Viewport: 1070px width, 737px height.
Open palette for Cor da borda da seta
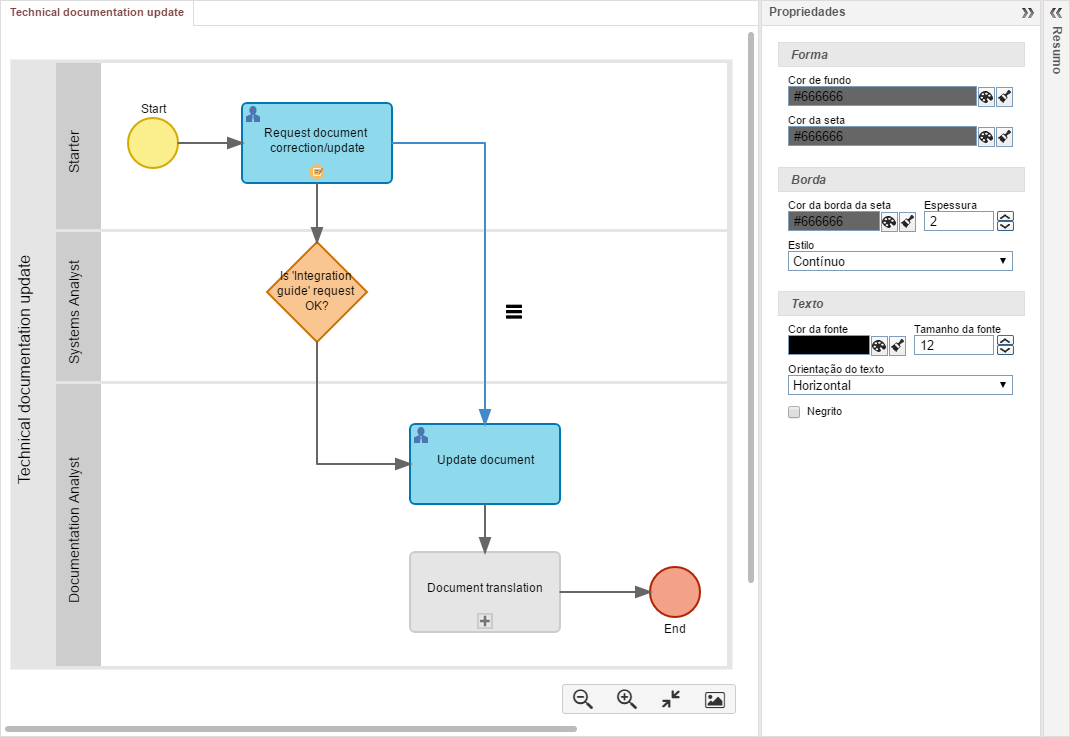[x=888, y=222]
